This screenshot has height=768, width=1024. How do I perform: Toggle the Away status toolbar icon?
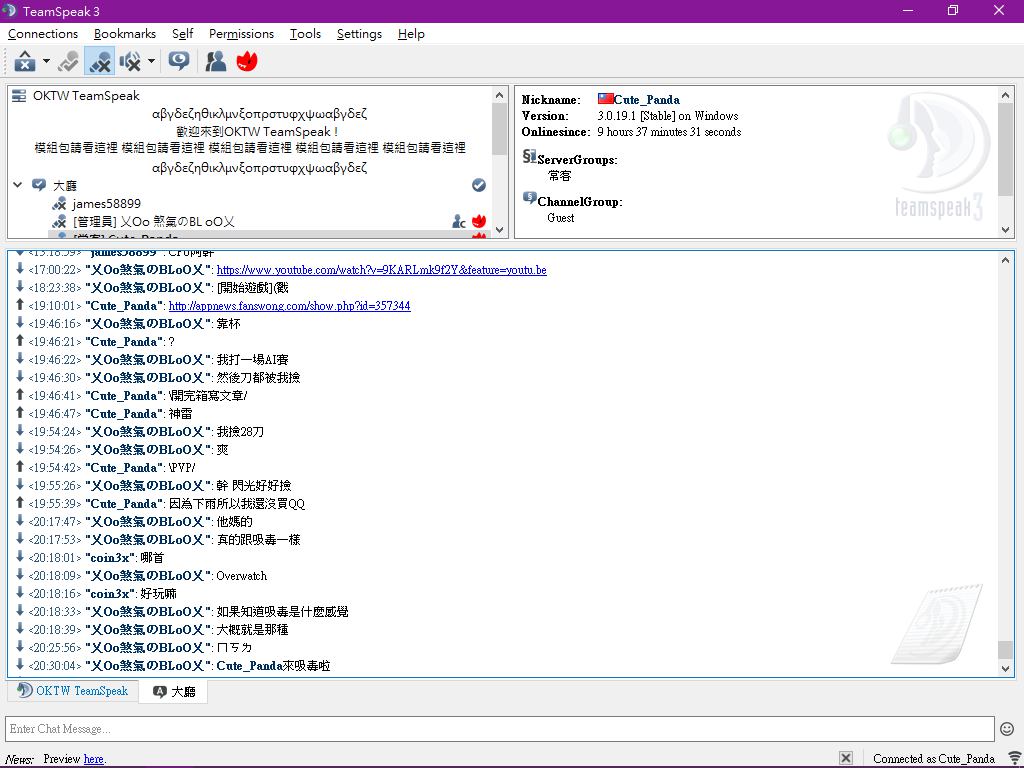[68, 61]
